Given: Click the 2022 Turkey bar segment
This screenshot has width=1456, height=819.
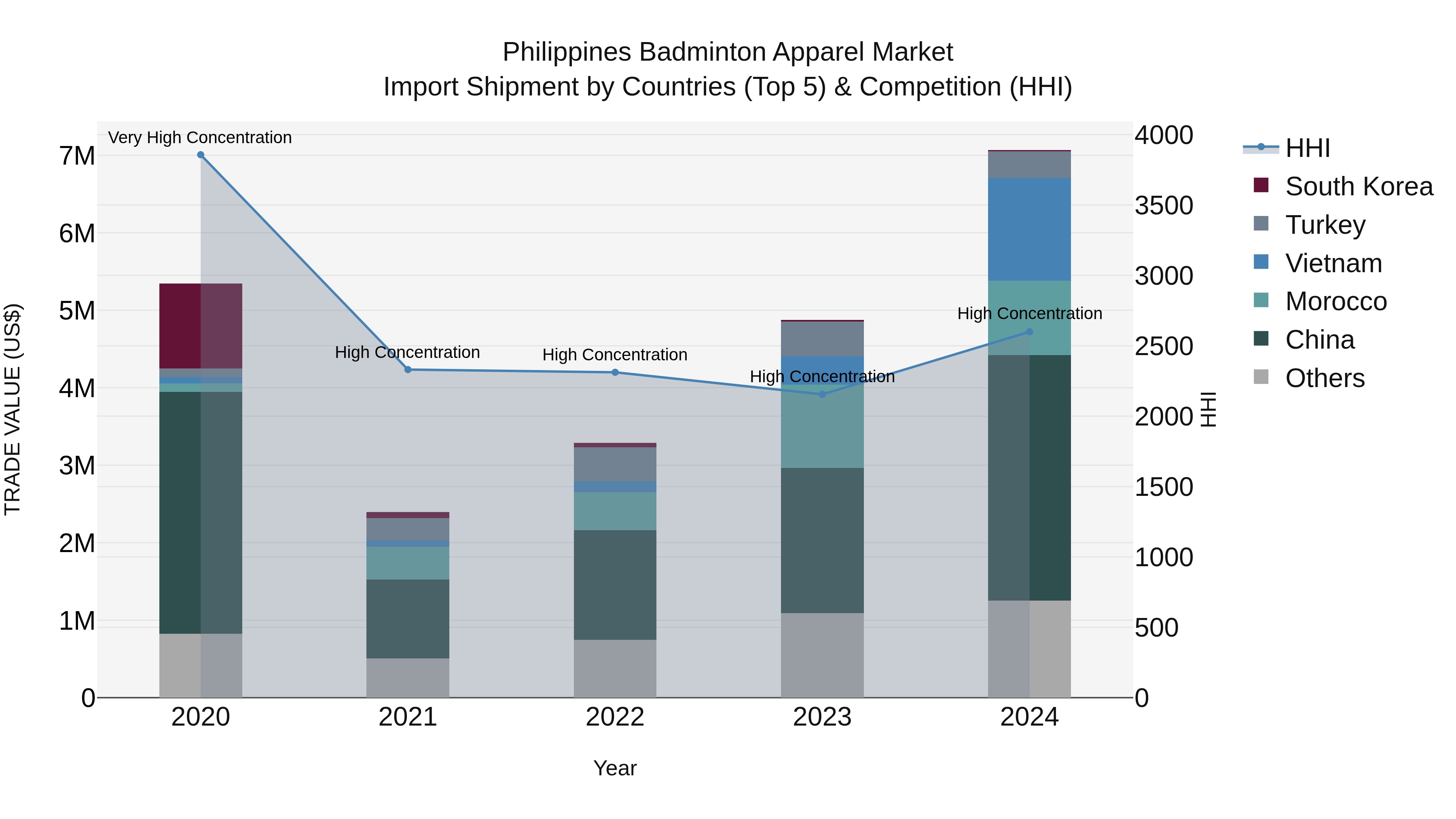Looking at the screenshot, I should click(615, 465).
